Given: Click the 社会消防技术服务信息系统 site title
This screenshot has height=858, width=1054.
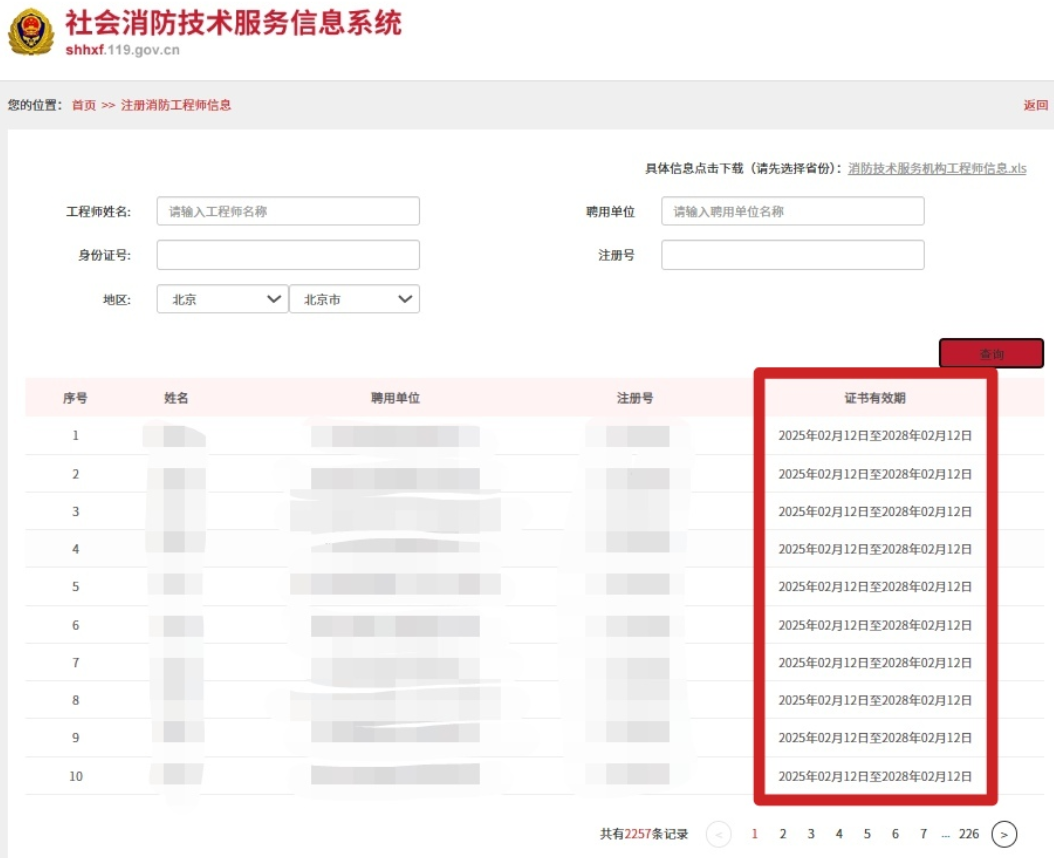Looking at the screenshot, I should coord(233,24).
